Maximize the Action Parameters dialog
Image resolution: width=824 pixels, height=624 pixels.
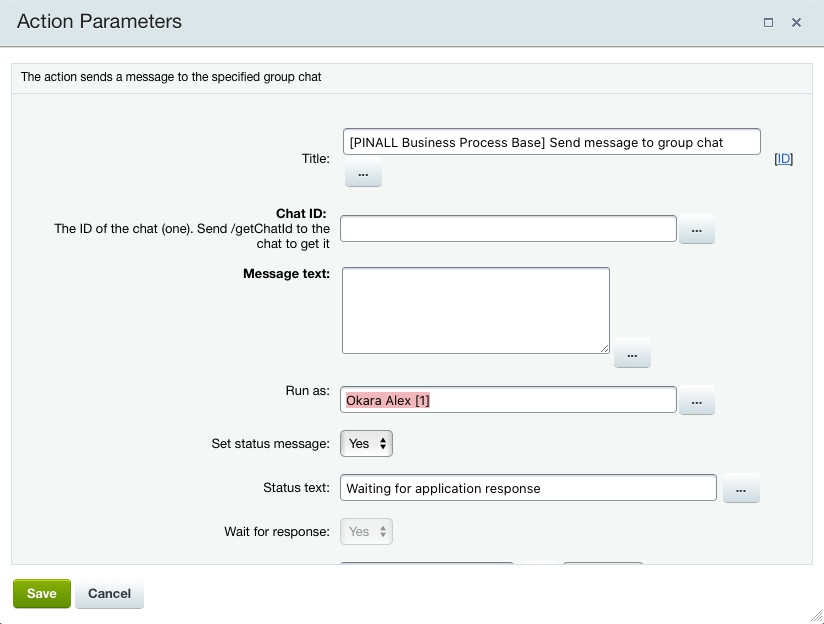768,22
